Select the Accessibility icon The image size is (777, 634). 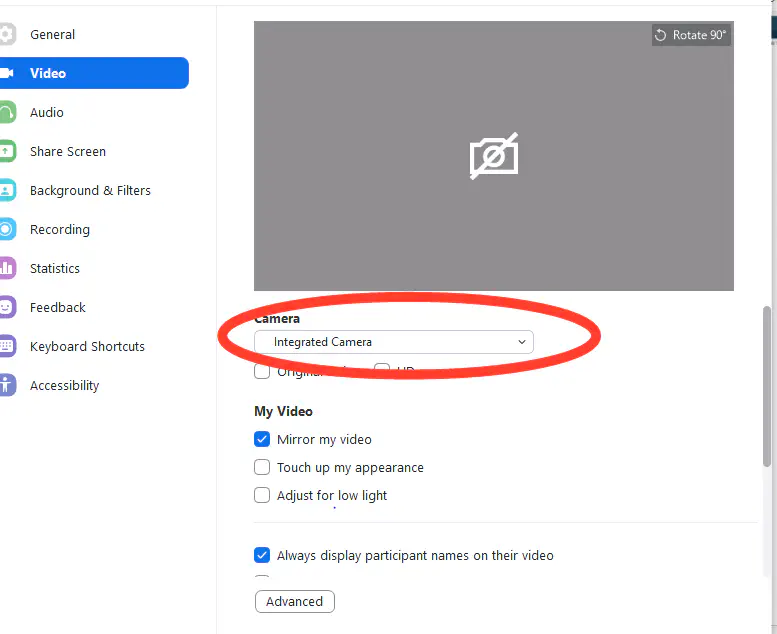pyautogui.click(x=6, y=386)
